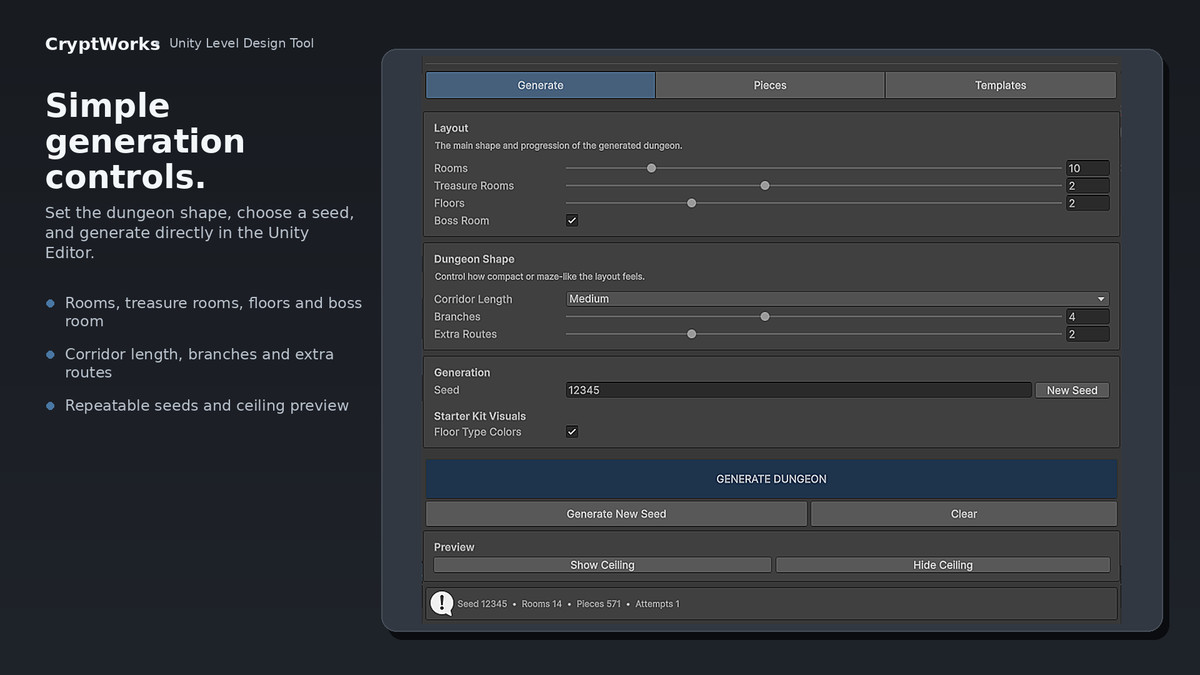The height and width of the screenshot is (675, 1200).
Task: Click the 'Generation' section heading
Action: [462, 372]
